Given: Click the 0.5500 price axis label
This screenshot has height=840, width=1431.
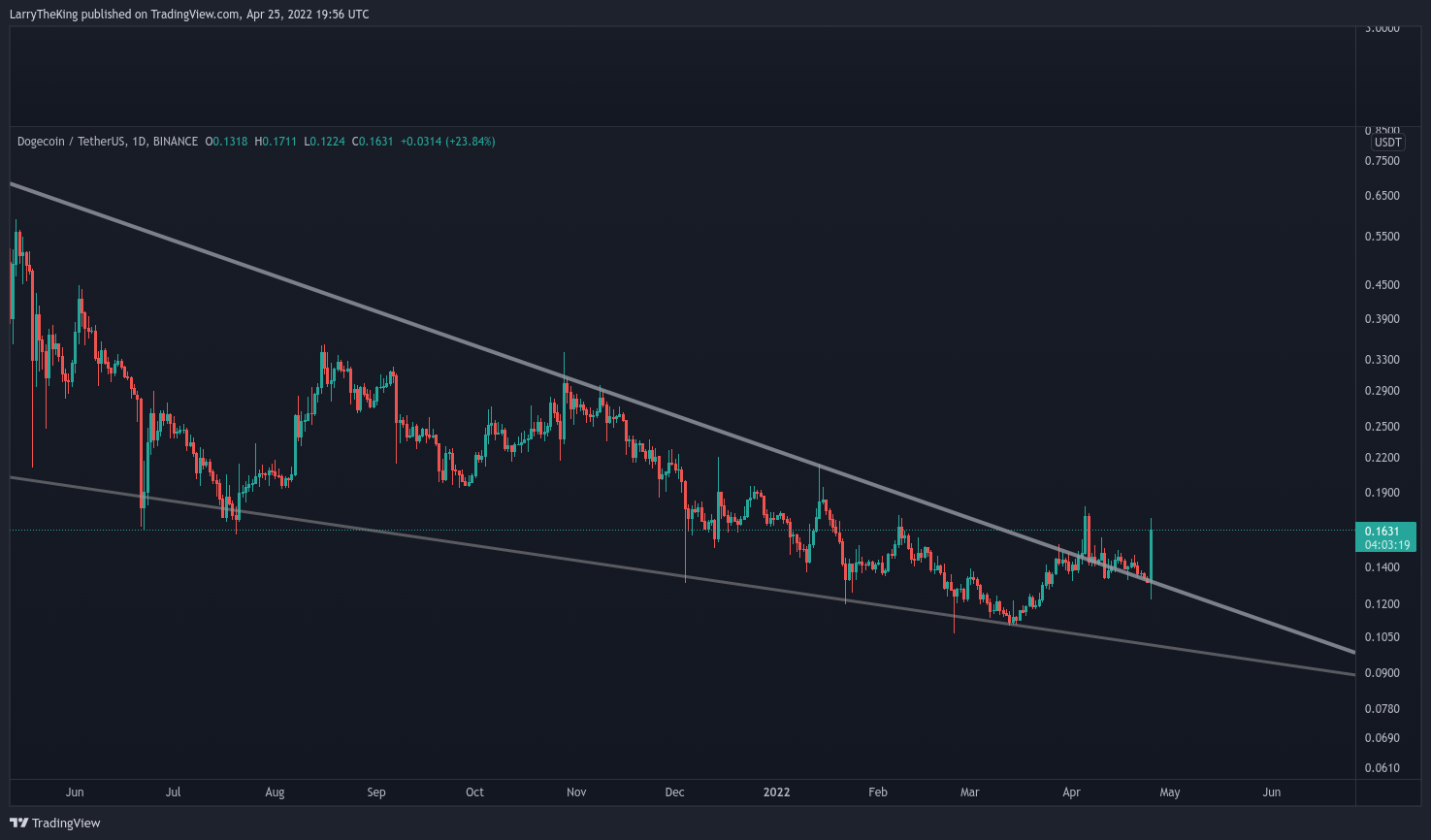Looking at the screenshot, I should tap(1382, 237).
